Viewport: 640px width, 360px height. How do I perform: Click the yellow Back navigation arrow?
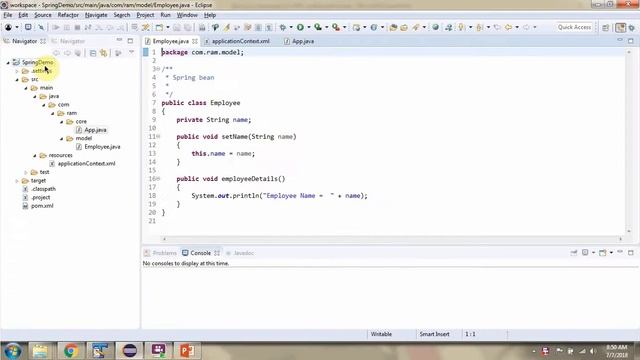click(509, 27)
